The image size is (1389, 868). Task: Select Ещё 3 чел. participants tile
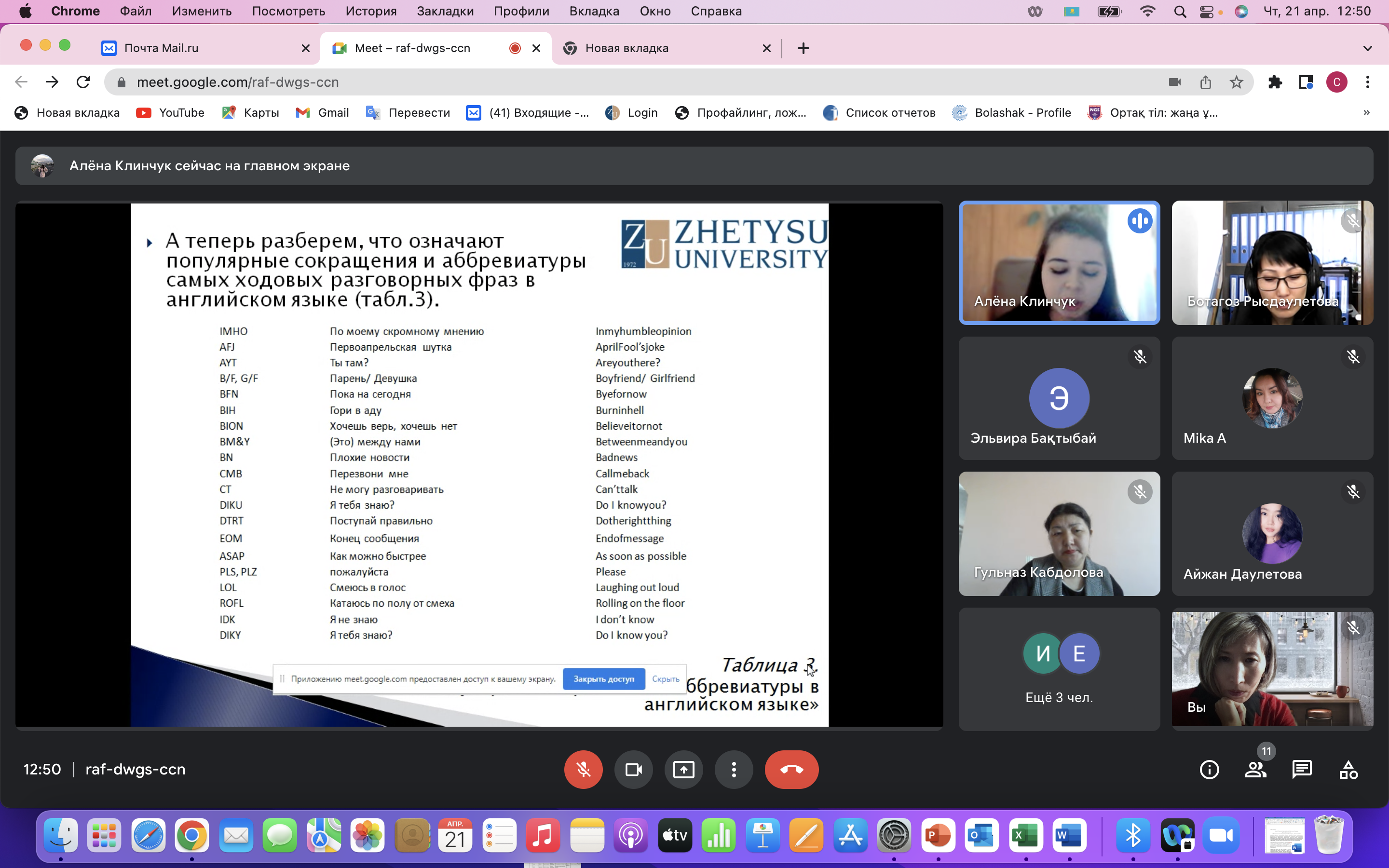[1059, 669]
